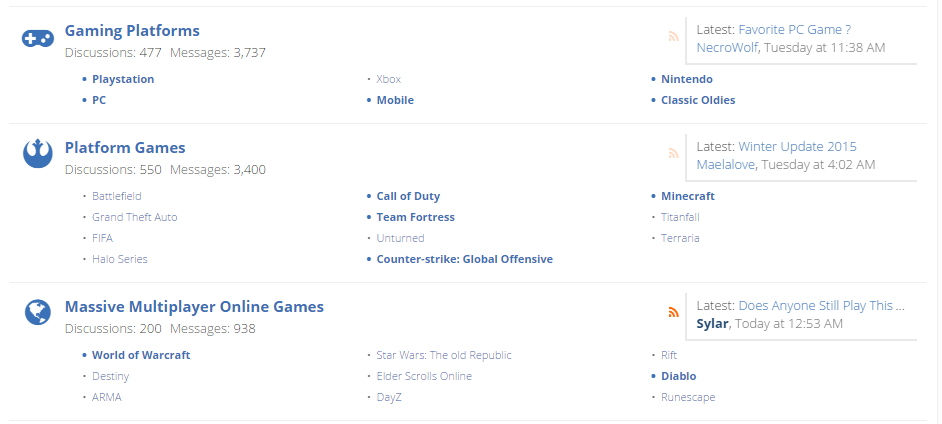Open the Elder Scrolls Online subforum
942x424 pixels.
[424, 376]
